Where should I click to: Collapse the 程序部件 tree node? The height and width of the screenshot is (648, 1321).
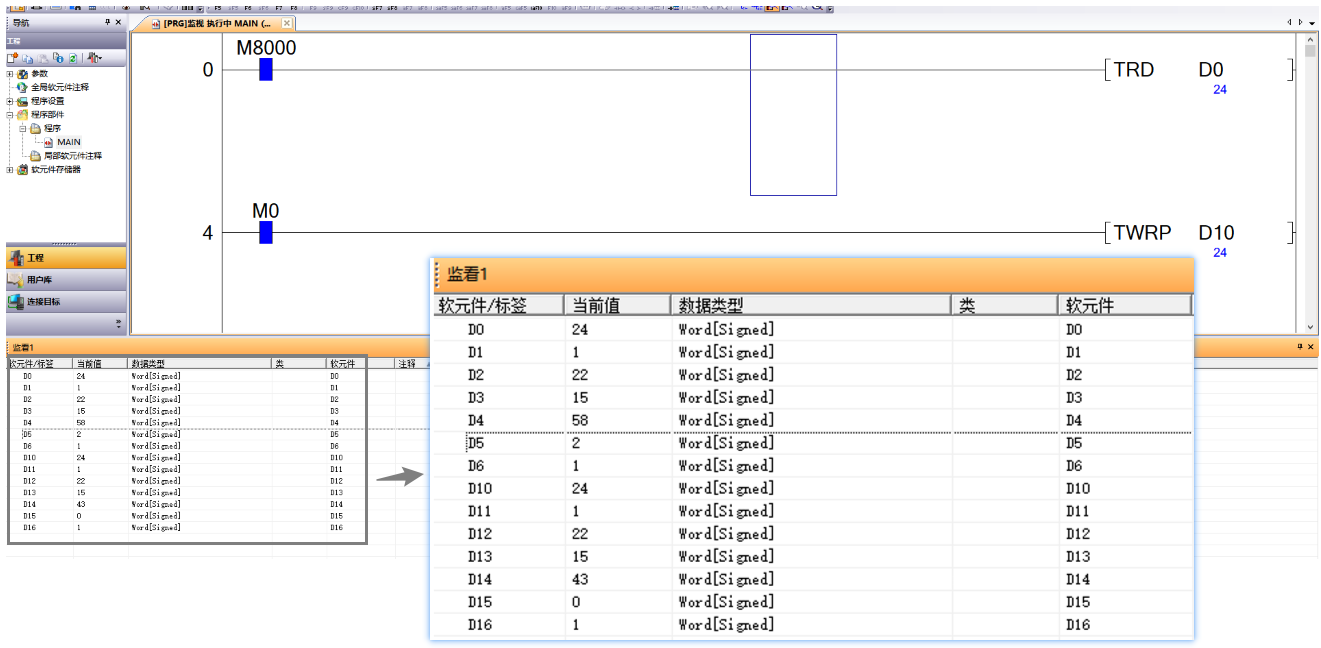10,115
